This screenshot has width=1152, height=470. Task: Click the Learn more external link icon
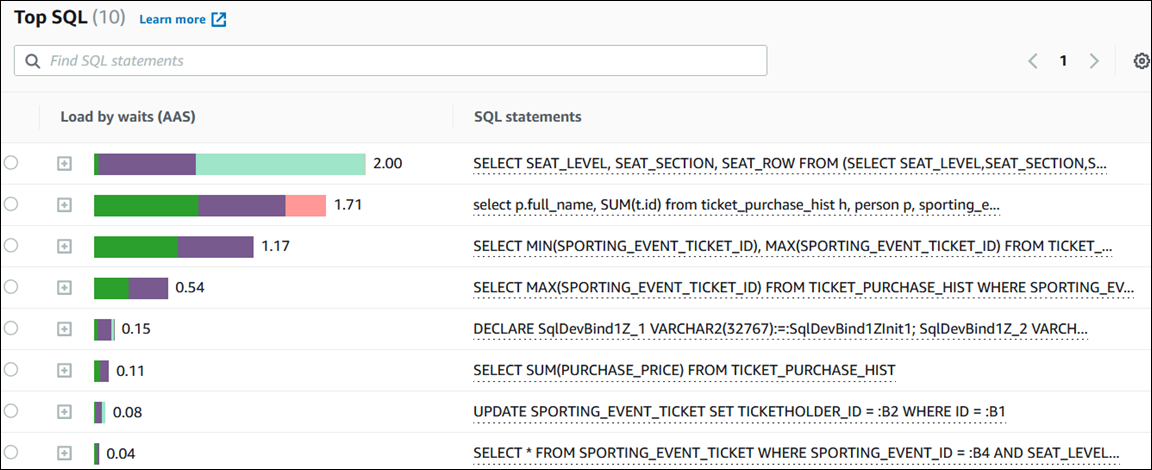tap(219, 19)
